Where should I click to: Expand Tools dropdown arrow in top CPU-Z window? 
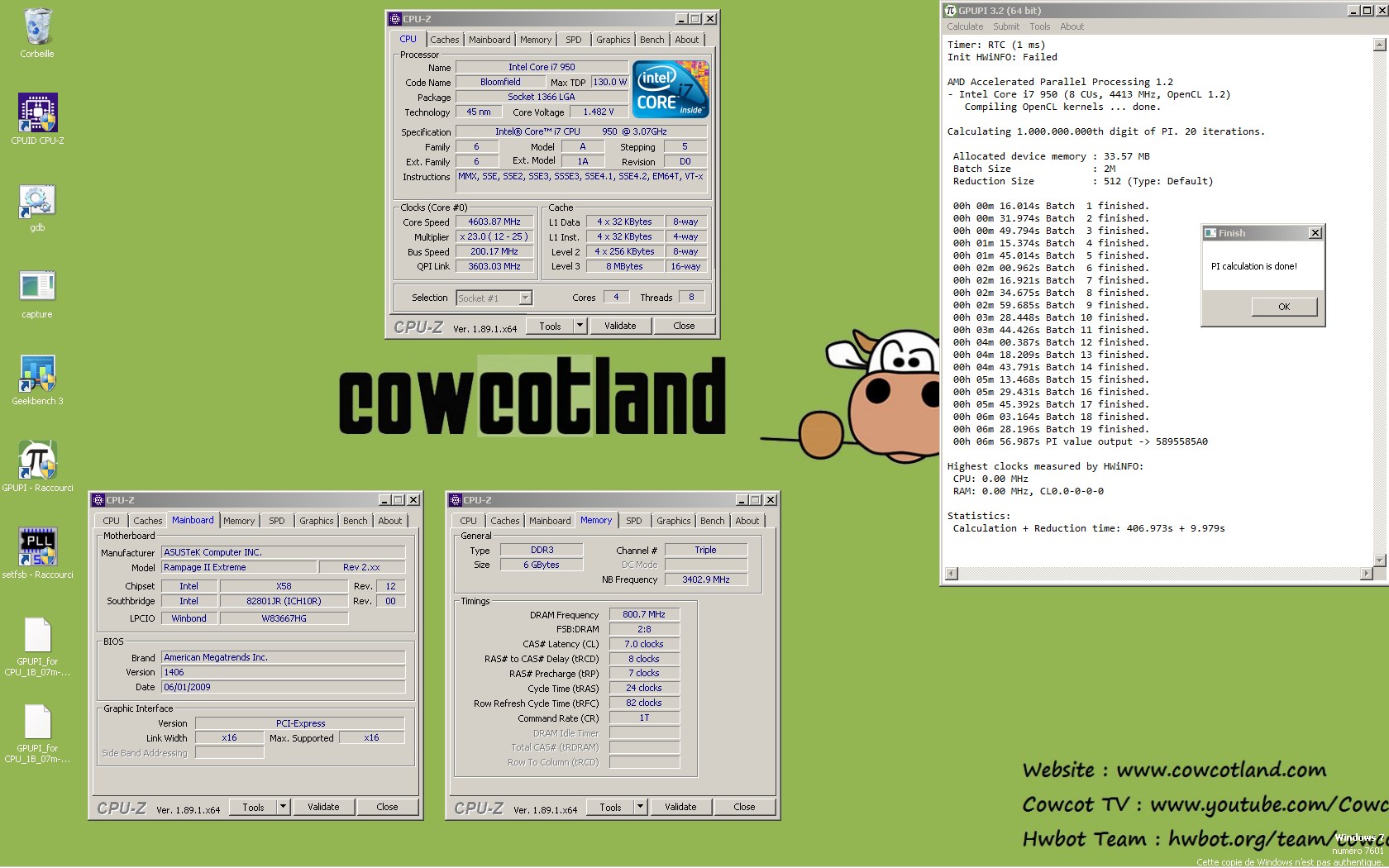click(580, 326)
